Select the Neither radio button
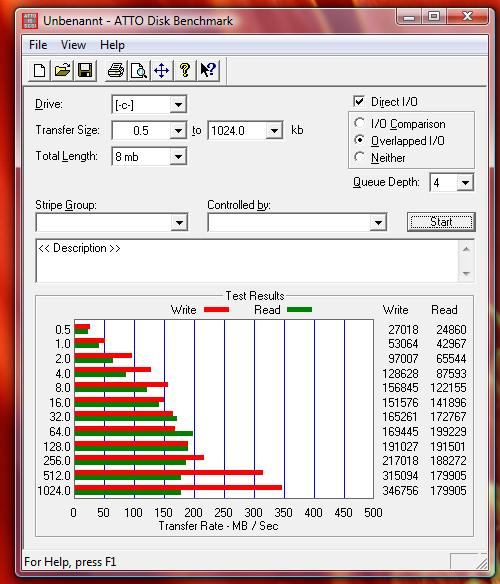 point(360,157)
